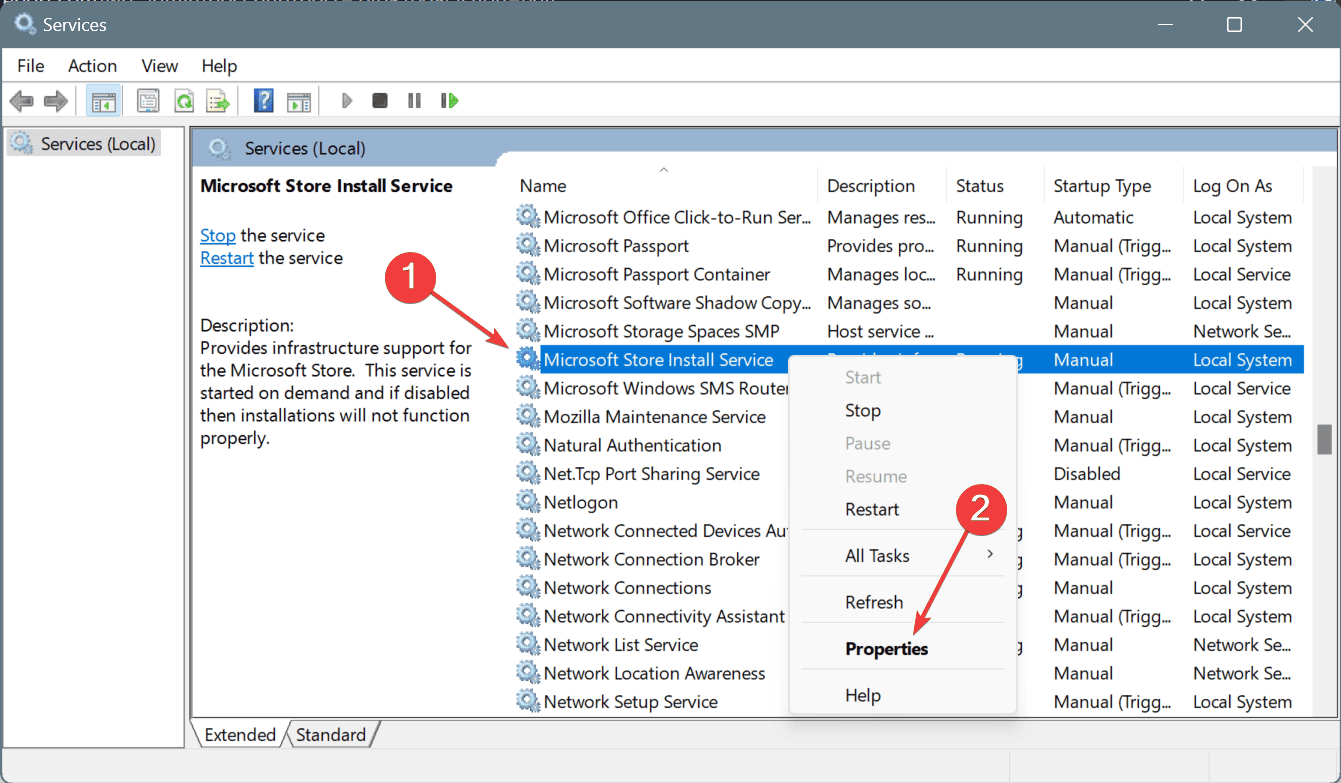
Task: Select Services (Local) in the console tree
Action: (x=97, y=144)
